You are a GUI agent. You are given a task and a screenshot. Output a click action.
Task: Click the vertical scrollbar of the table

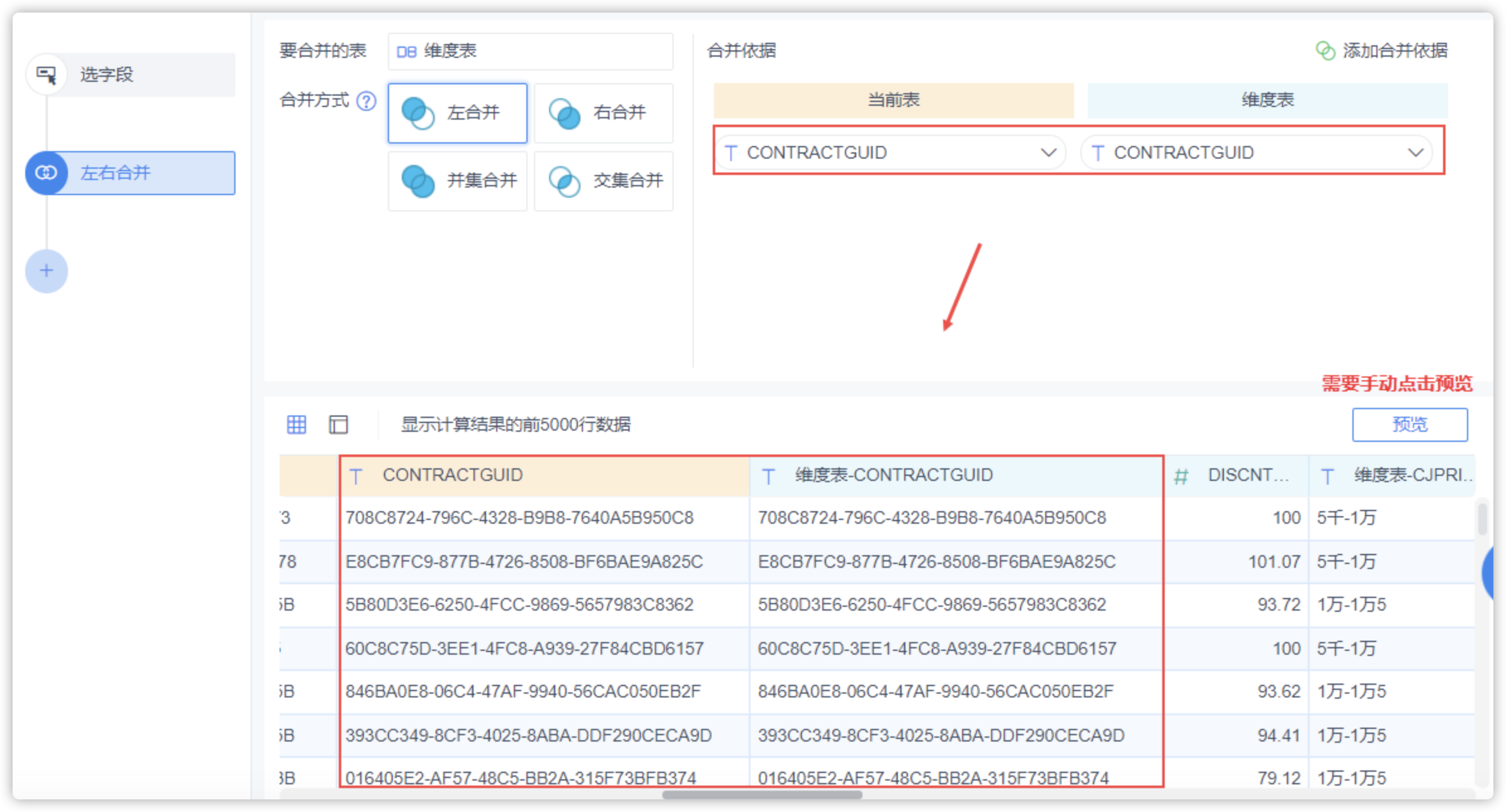tap(1483, 519)
